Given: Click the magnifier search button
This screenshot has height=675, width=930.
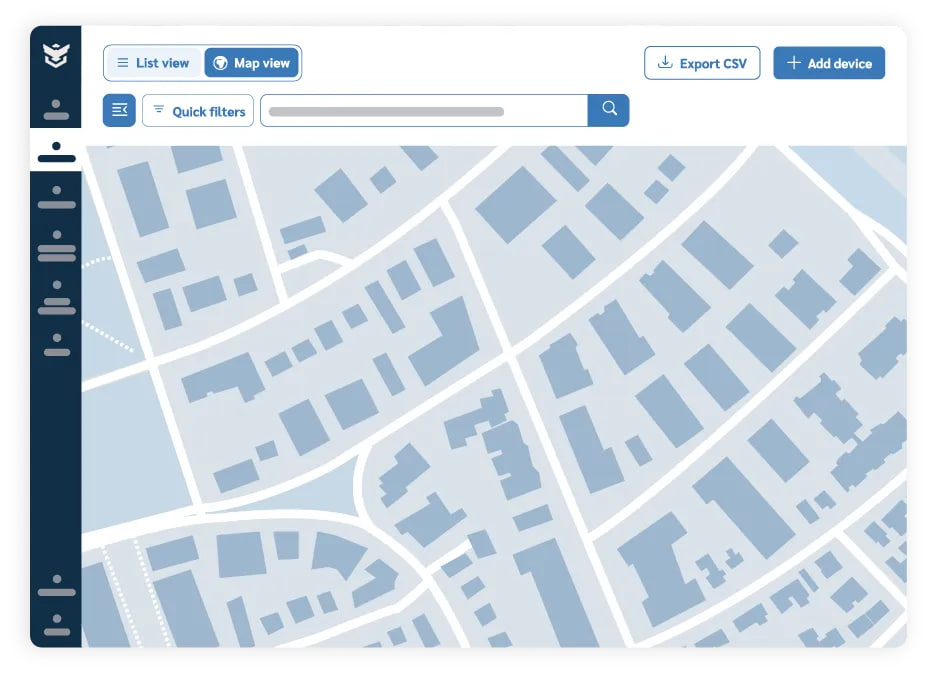Looking at the screenshot, I should point(609,110).
